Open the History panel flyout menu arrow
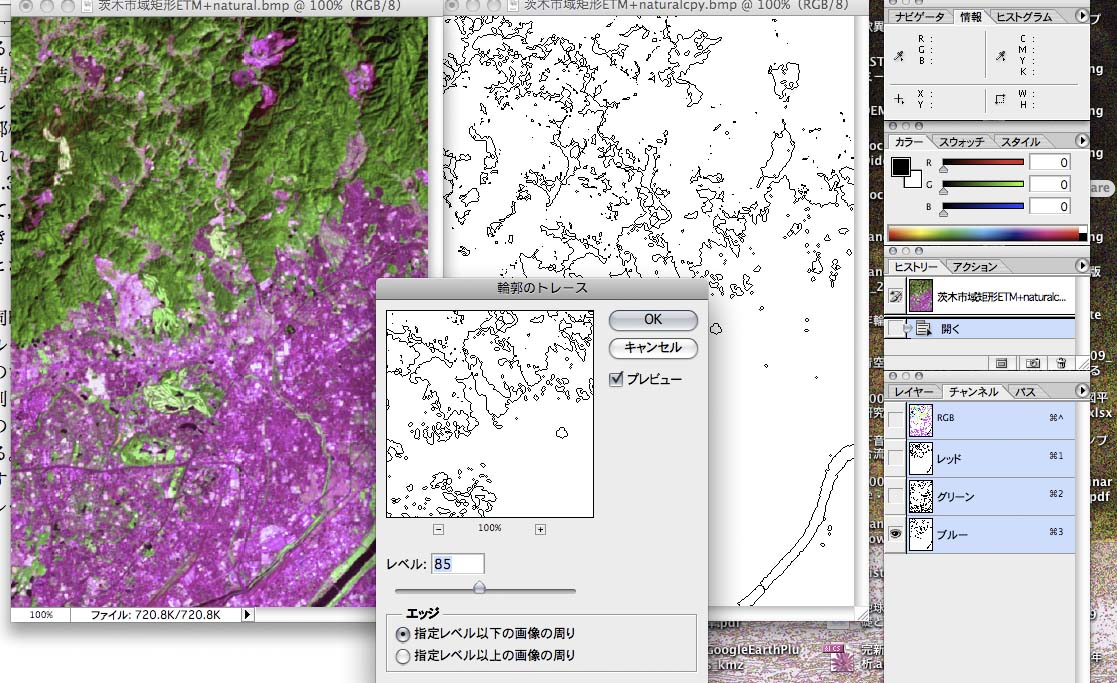Viewport: 1117px width, 683px height. (1081, 266)
